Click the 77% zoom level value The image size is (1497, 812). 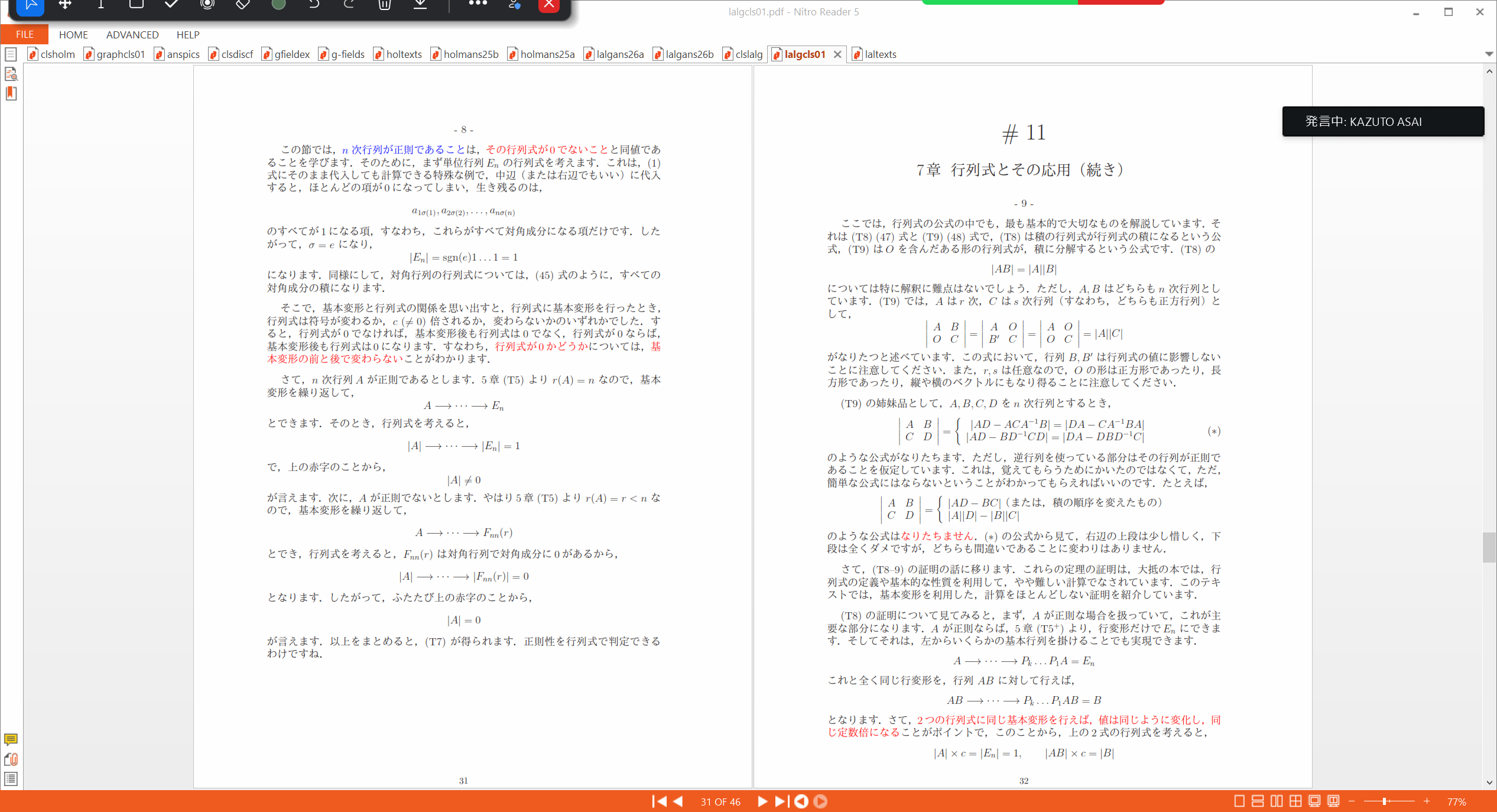point(1456,802)
